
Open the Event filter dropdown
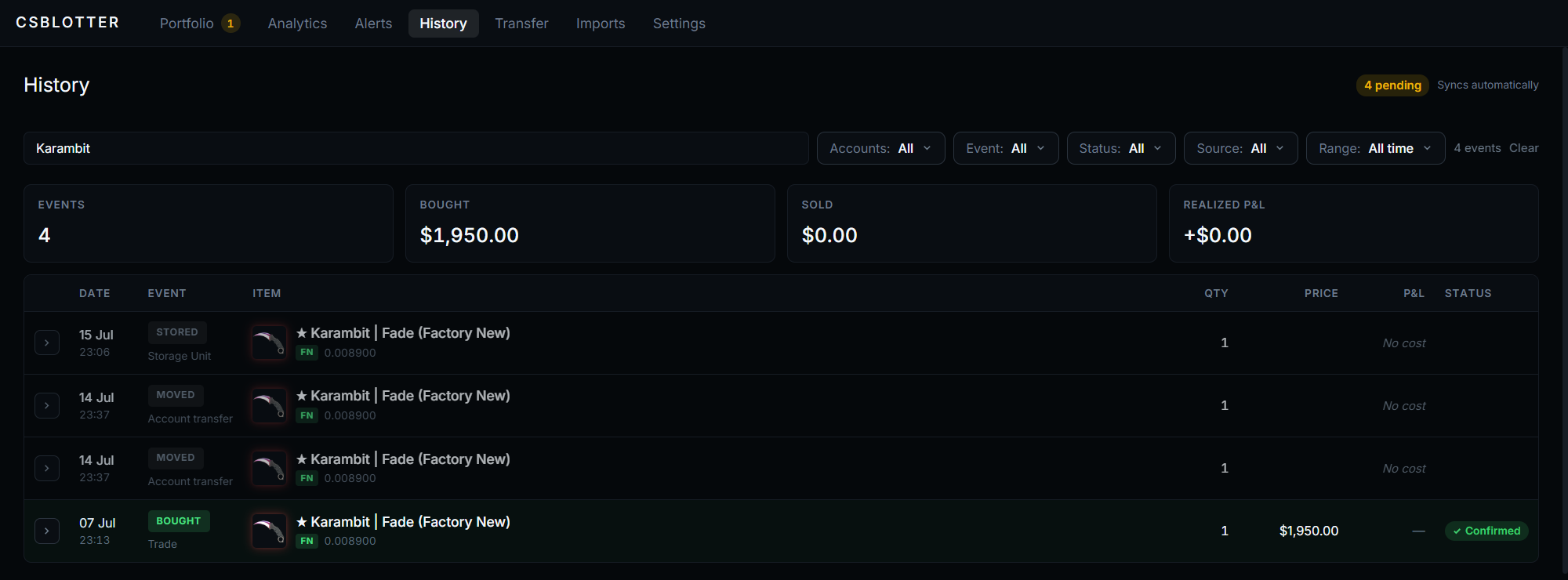coord(1006,148)
